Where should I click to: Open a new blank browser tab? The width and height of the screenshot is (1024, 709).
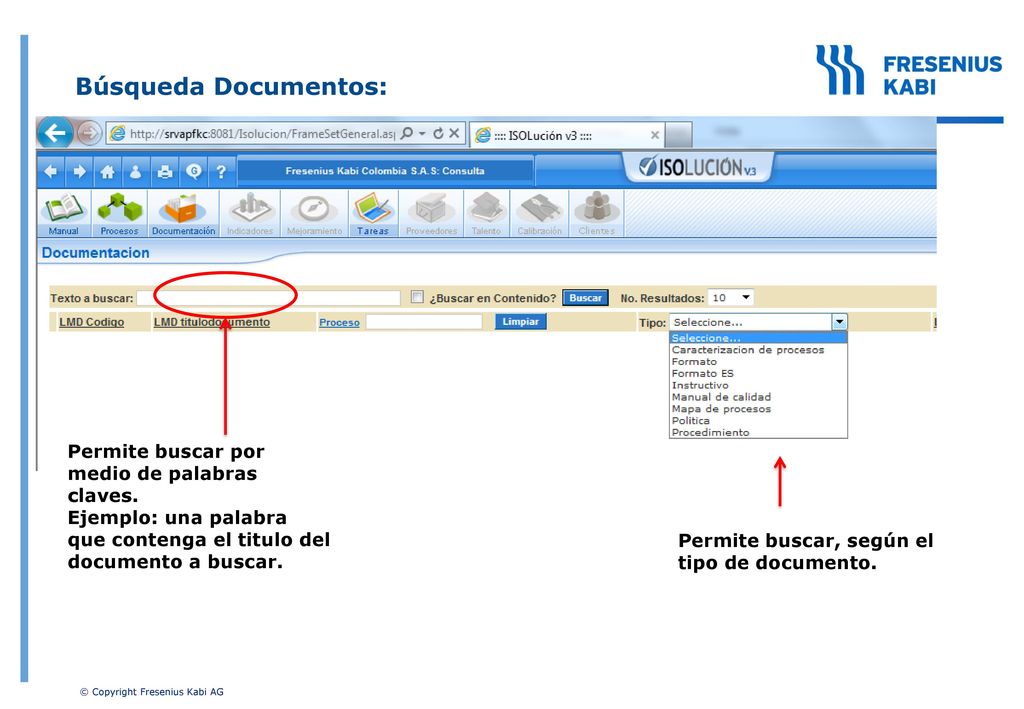tap(679, 135)
